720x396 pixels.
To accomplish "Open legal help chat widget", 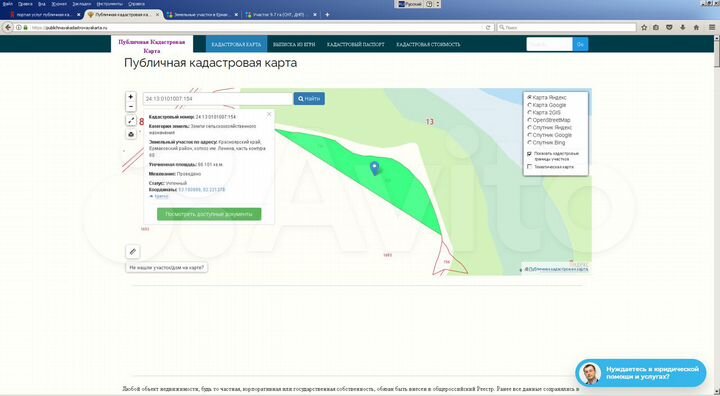I will [x=641, y=373].
